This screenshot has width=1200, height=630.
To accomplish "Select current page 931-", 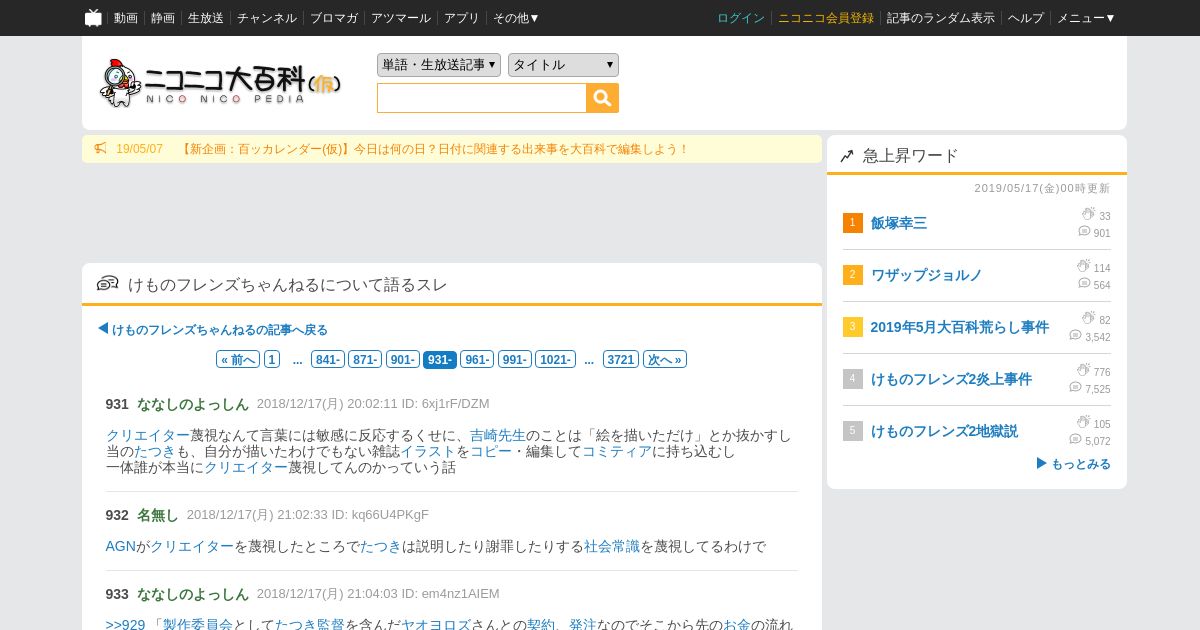I will pyautogui.click(x=440, y=359).
